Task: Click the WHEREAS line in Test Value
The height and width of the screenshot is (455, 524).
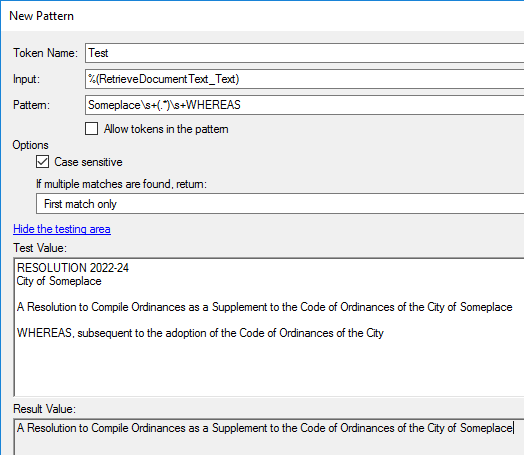Action: pyautogui.click(x=200, y=333)
